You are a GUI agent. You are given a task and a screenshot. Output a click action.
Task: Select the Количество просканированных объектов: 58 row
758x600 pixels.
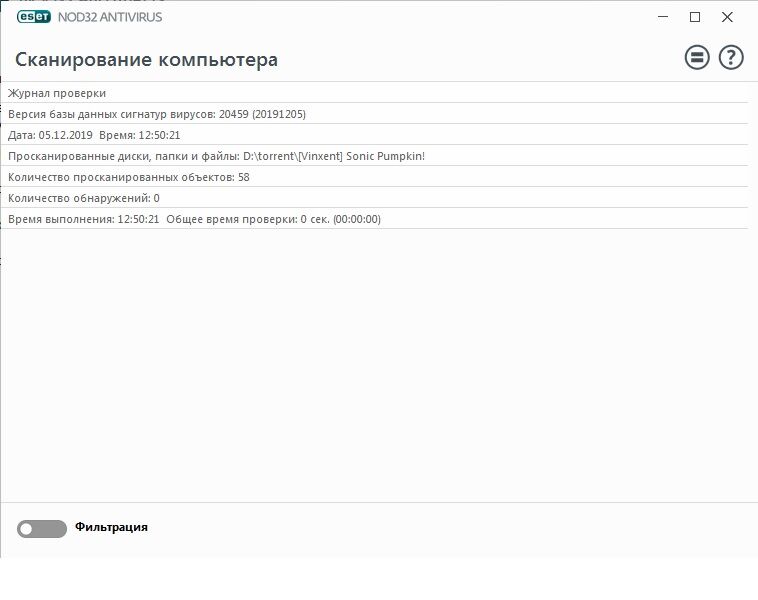(128, 177)
